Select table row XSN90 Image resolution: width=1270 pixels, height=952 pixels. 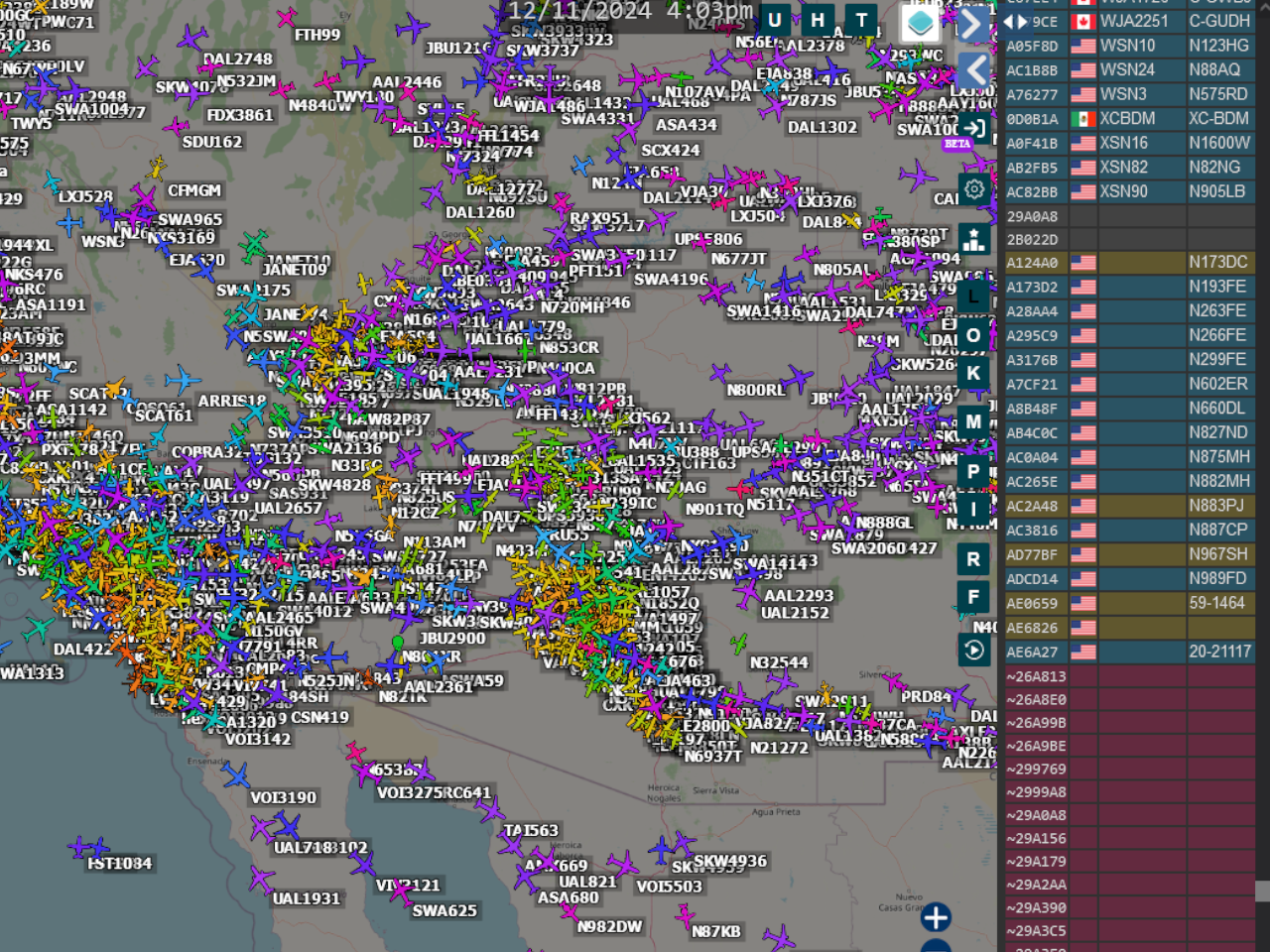pyautogui.click(x=1129, y=191)
